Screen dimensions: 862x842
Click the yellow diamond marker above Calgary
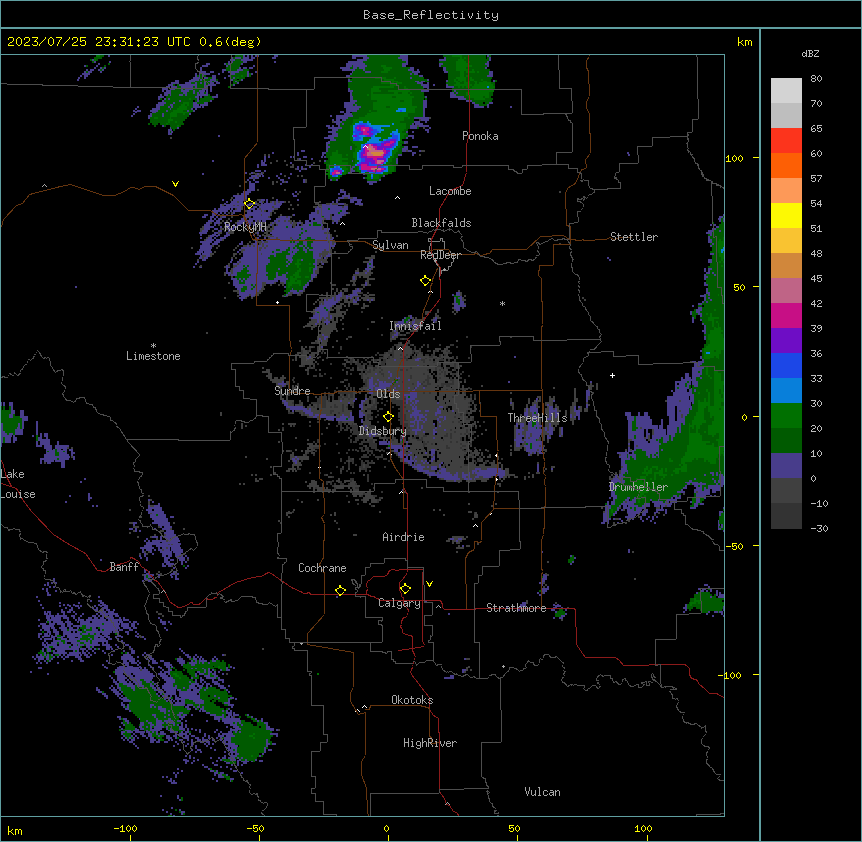click(405, 589)
